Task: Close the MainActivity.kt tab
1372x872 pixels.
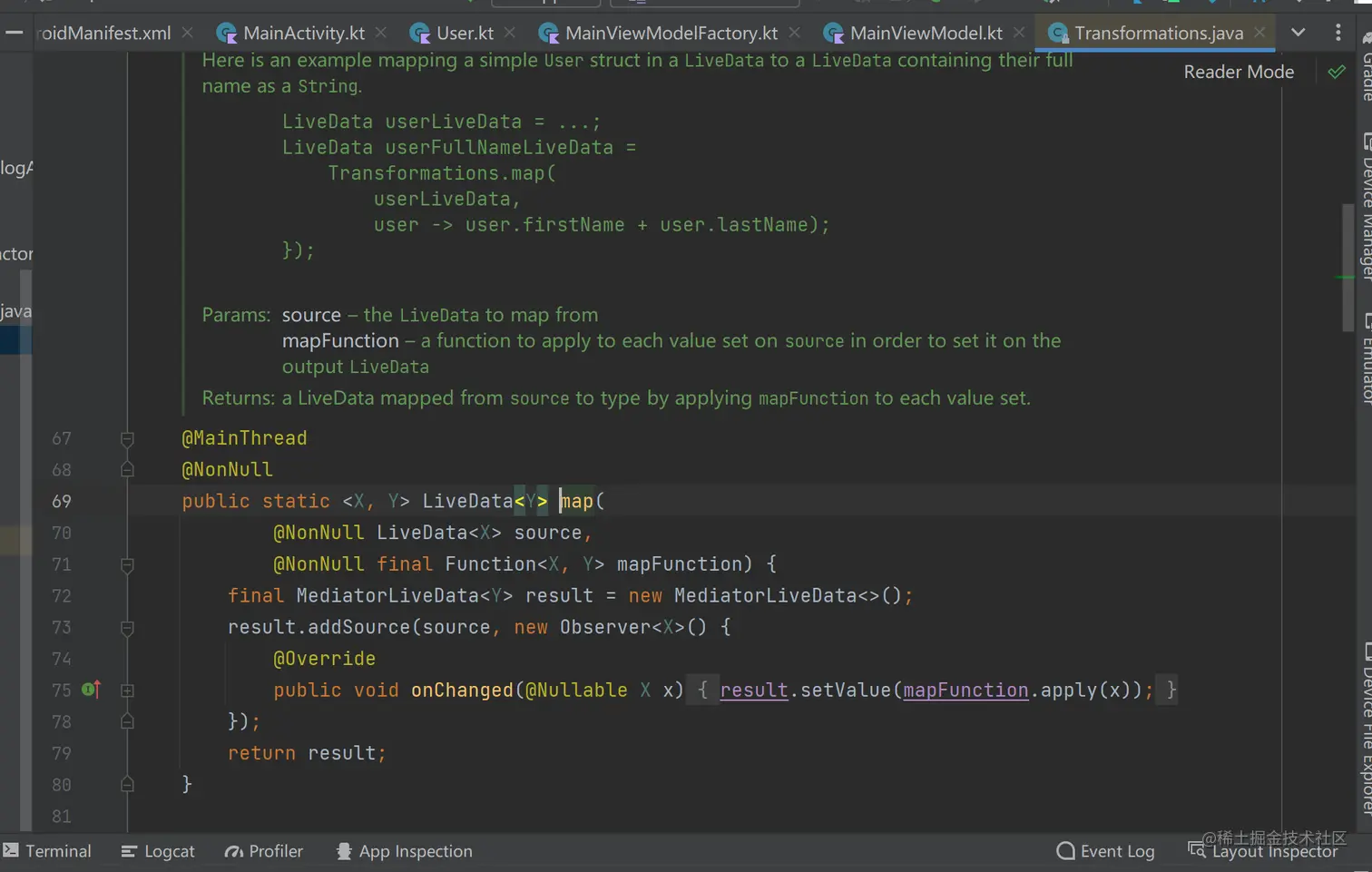Action: pos(381,33)
